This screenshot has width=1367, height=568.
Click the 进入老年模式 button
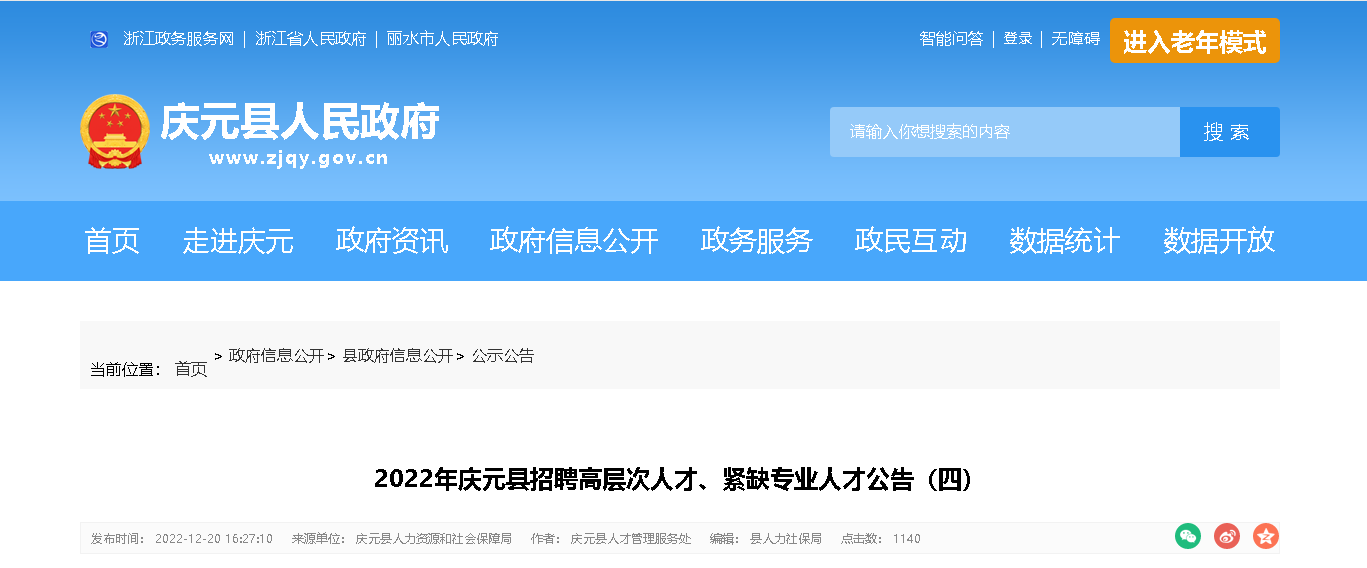[1194, 41]
